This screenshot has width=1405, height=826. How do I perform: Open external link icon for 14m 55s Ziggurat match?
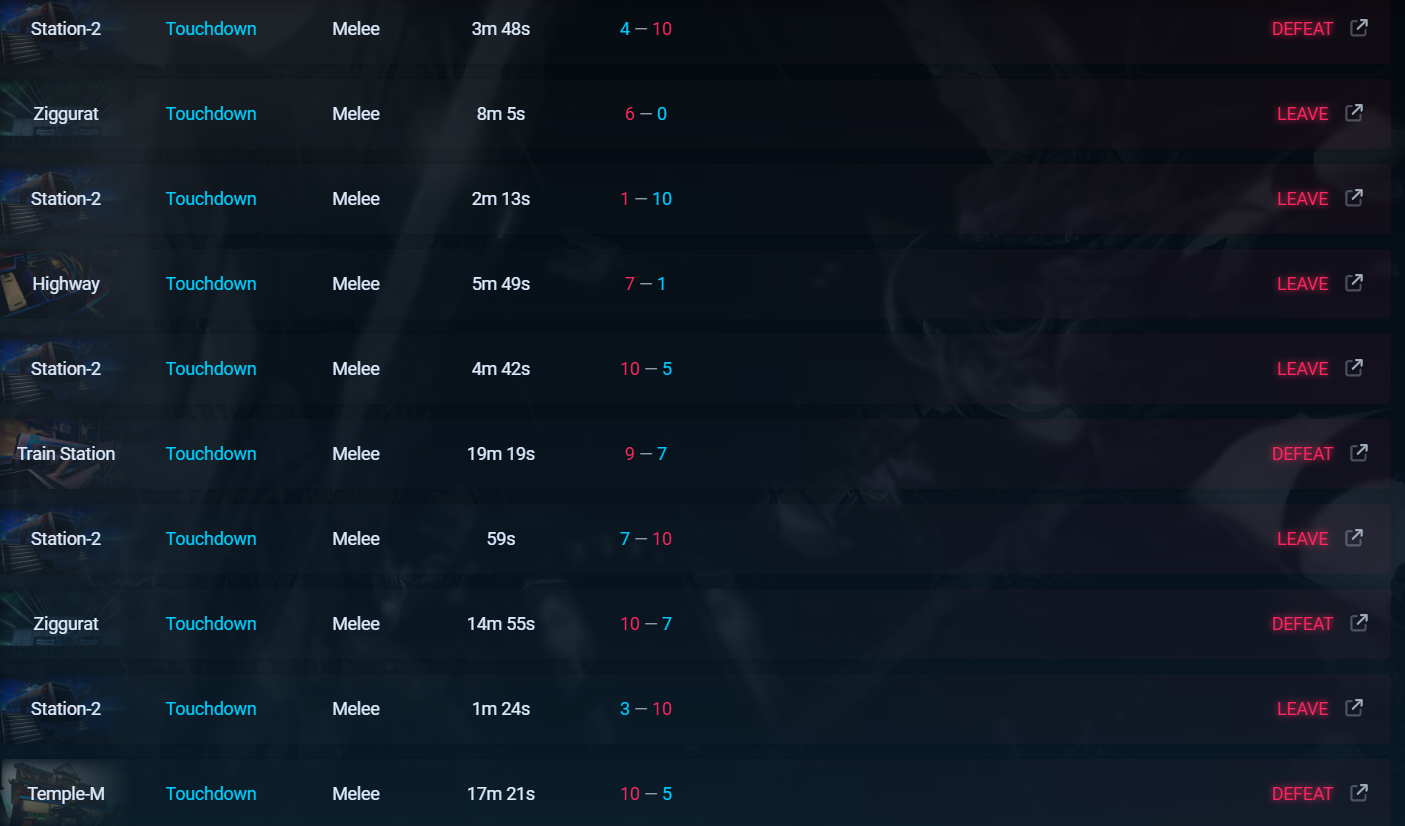point(1358,623)
